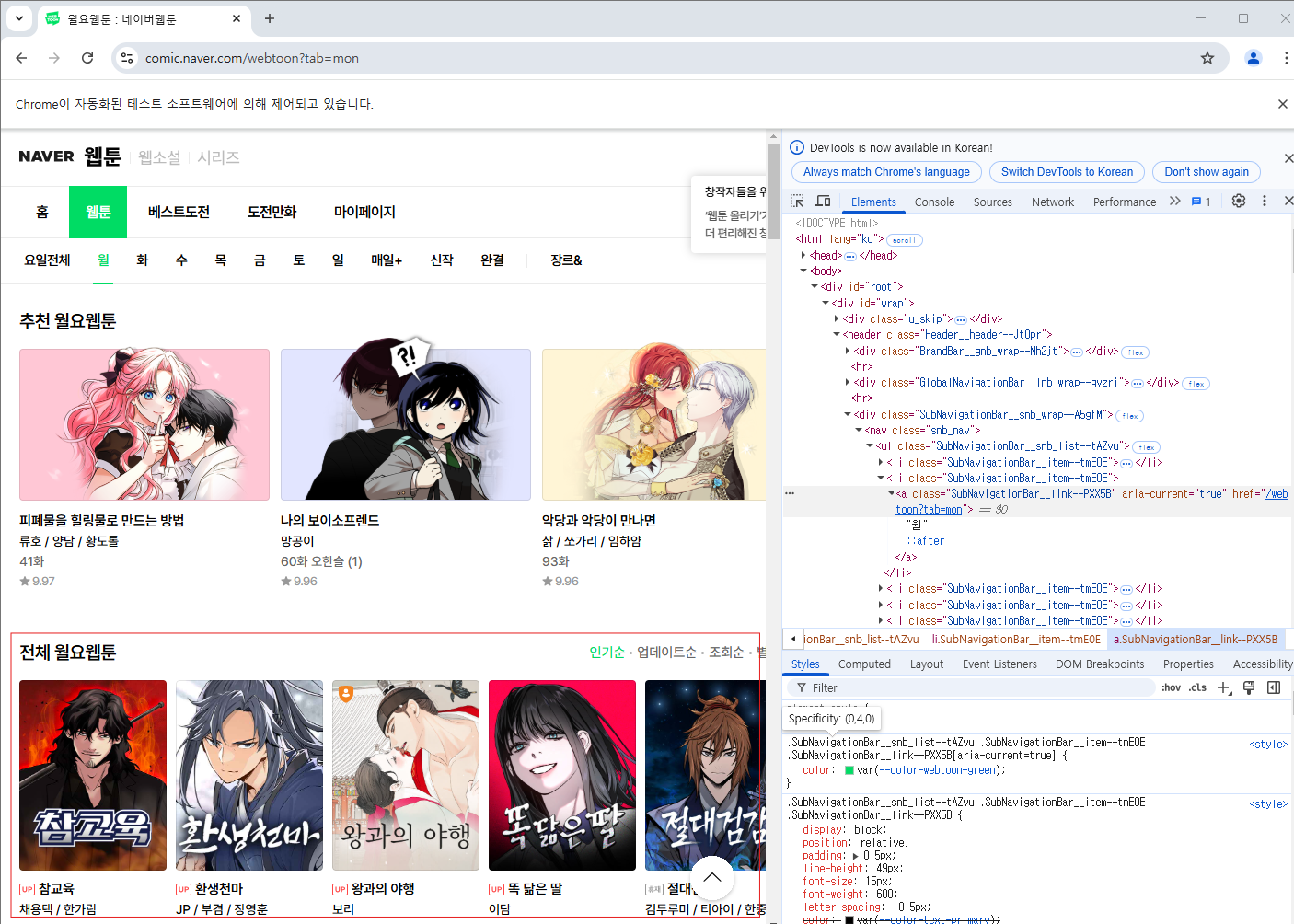Open the Event Listeners tab
1294x924 pixels.
pyautogui.click(x=999, y=664)
